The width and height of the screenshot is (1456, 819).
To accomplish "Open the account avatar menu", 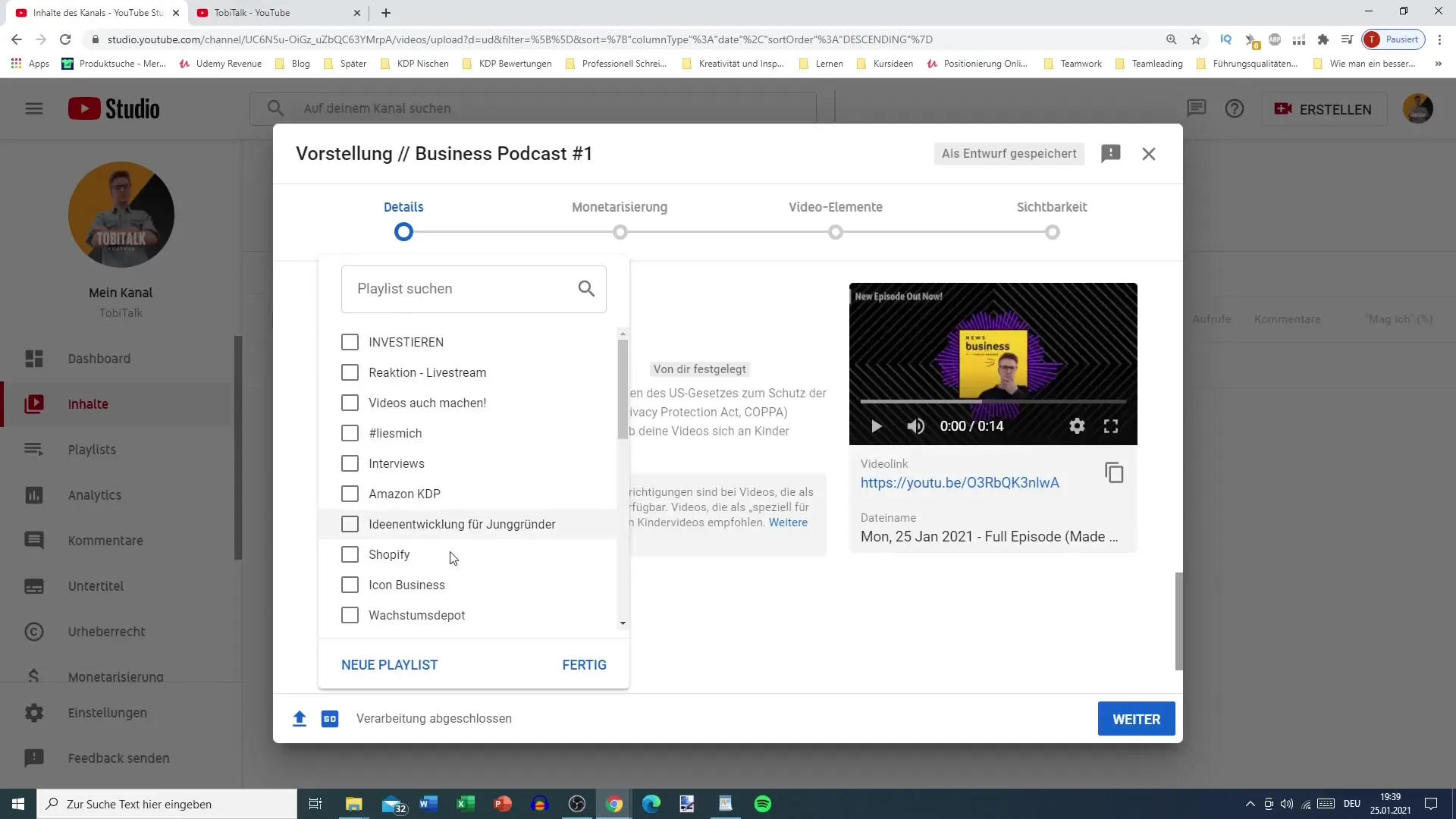I will click(1417, 108).
